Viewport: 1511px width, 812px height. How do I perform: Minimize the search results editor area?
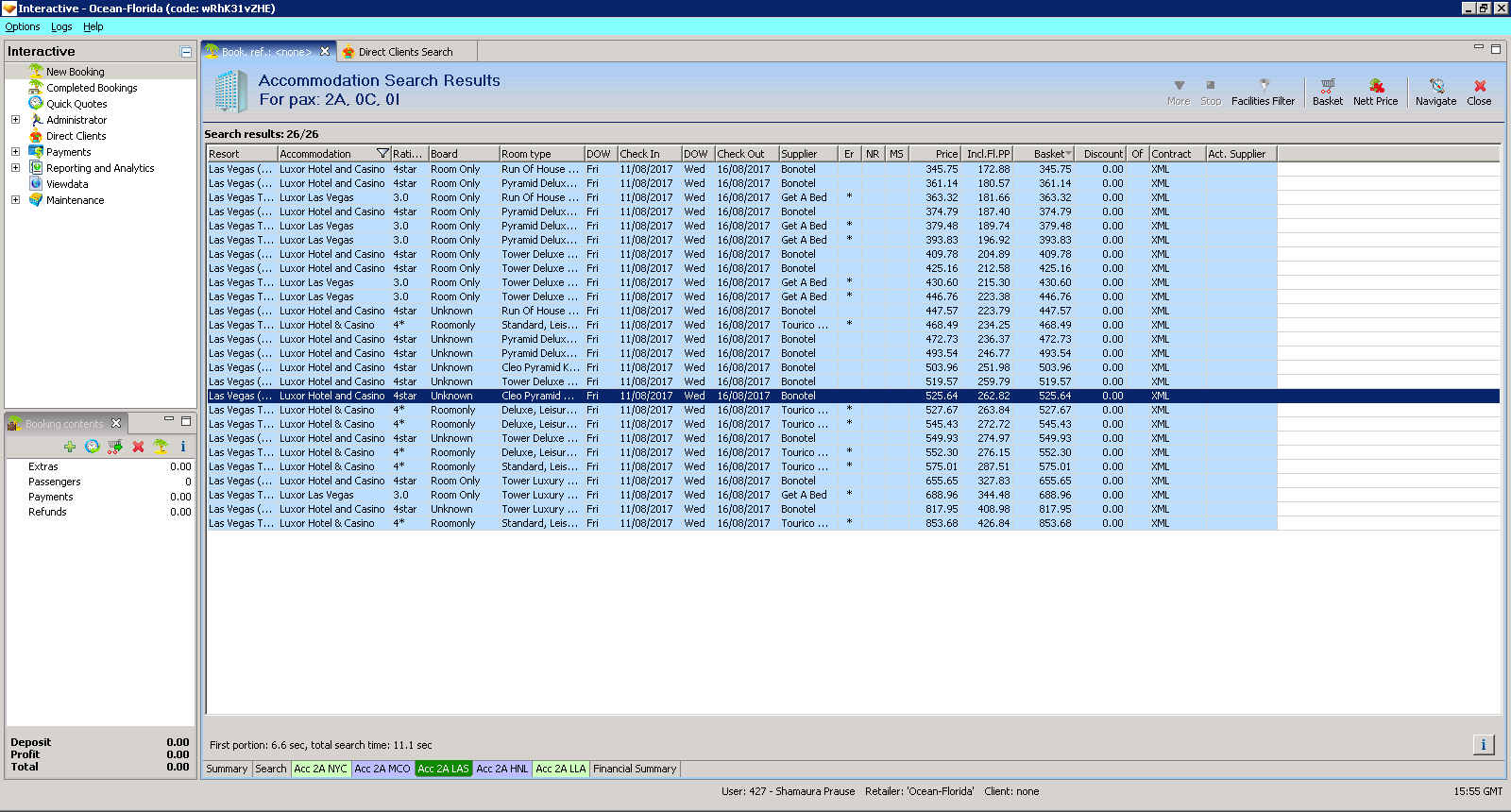point(1479,47)
